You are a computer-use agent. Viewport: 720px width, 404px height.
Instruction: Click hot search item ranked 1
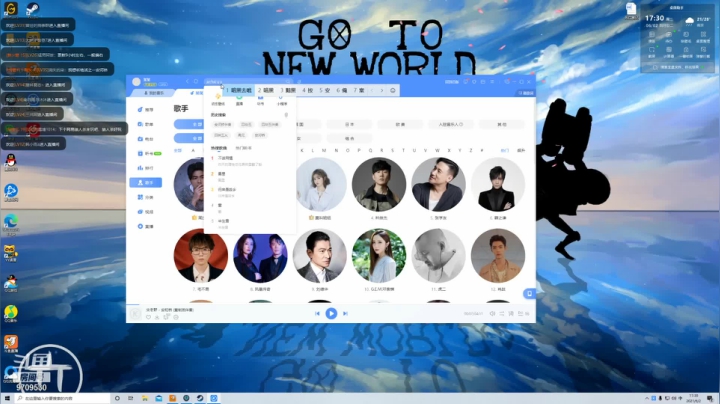[x=250, y=161]
